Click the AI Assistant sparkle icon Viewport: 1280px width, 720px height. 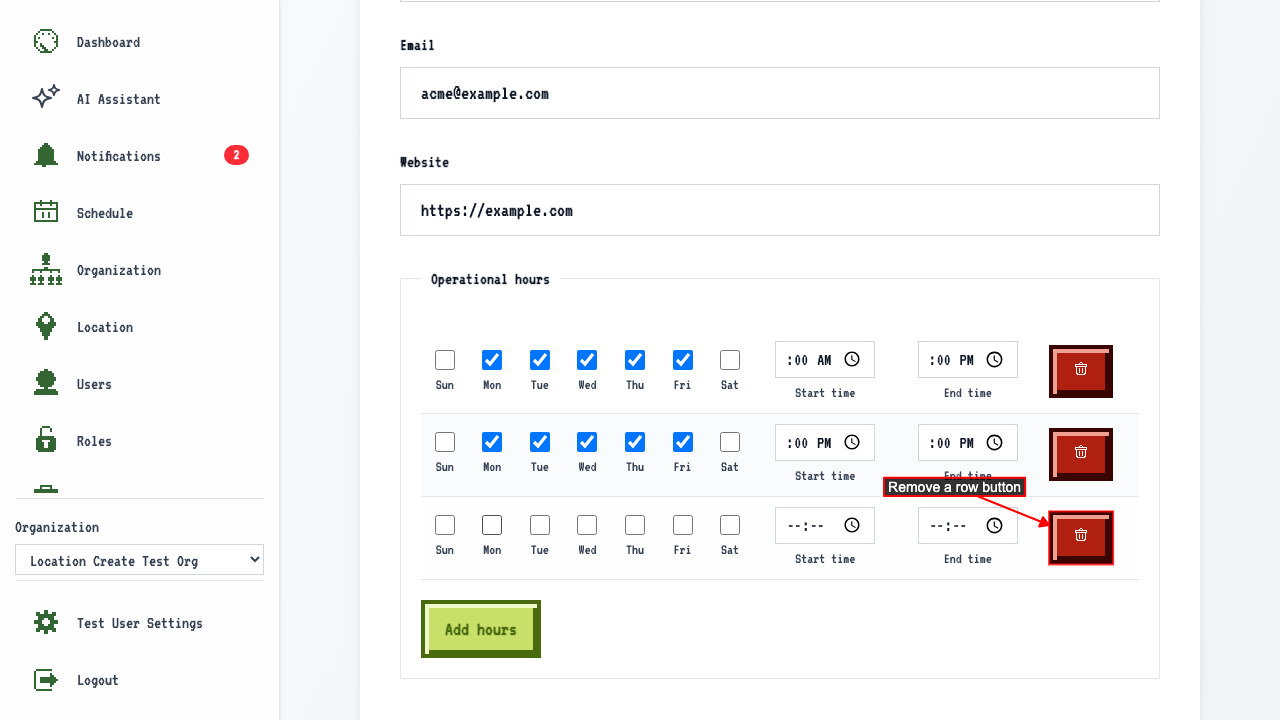pos(46,98)
